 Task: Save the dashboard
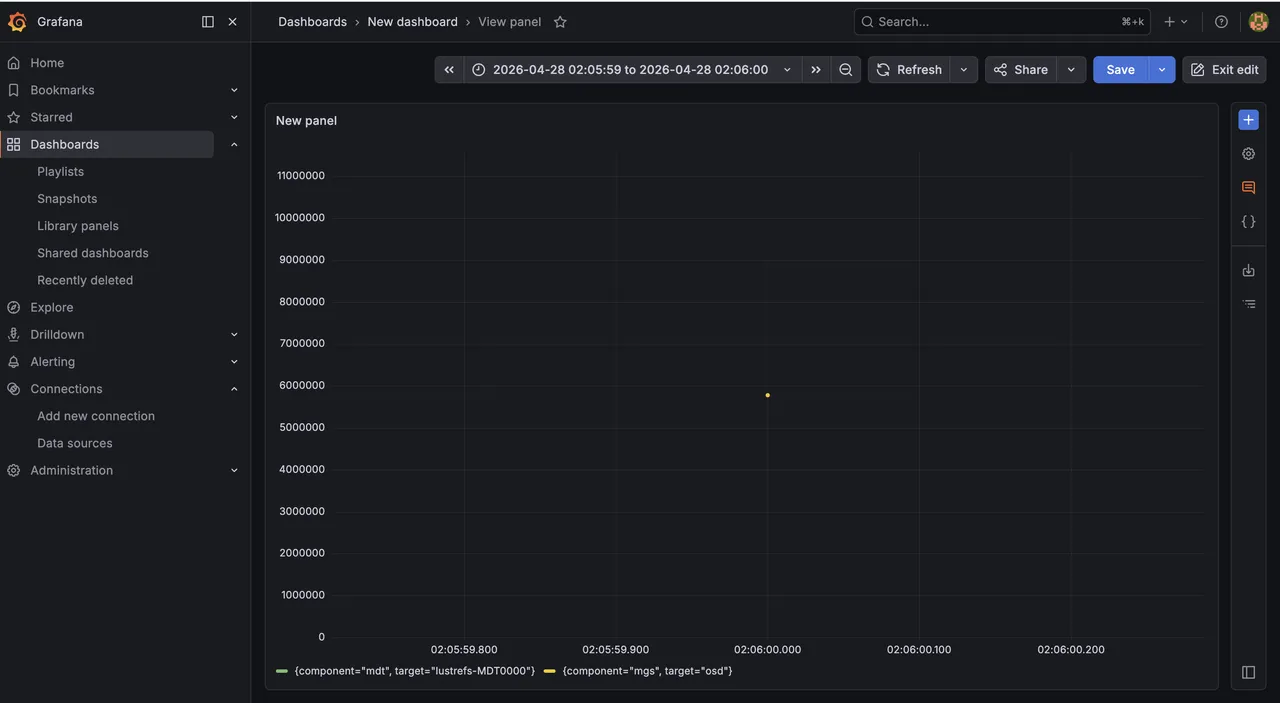tap(1120, 69)
